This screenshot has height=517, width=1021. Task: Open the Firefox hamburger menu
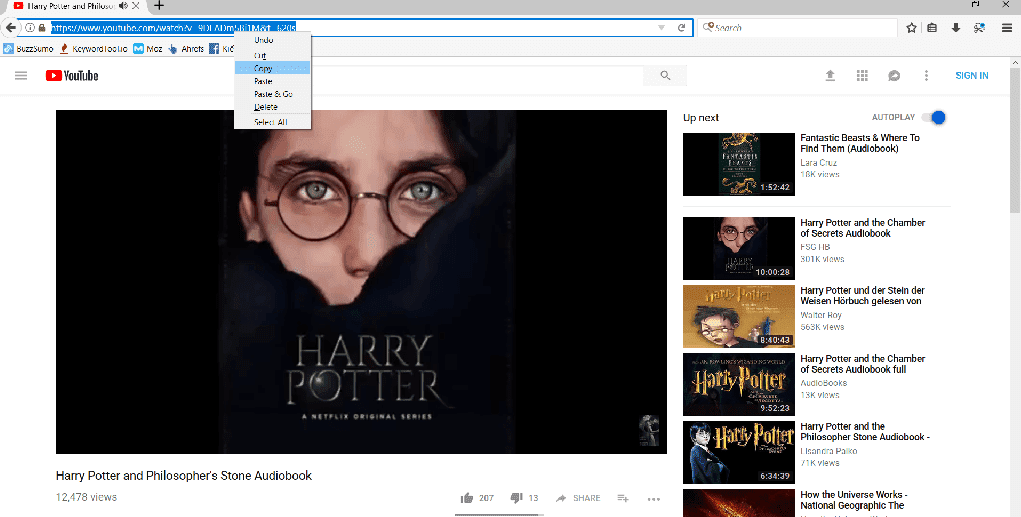1007,28
